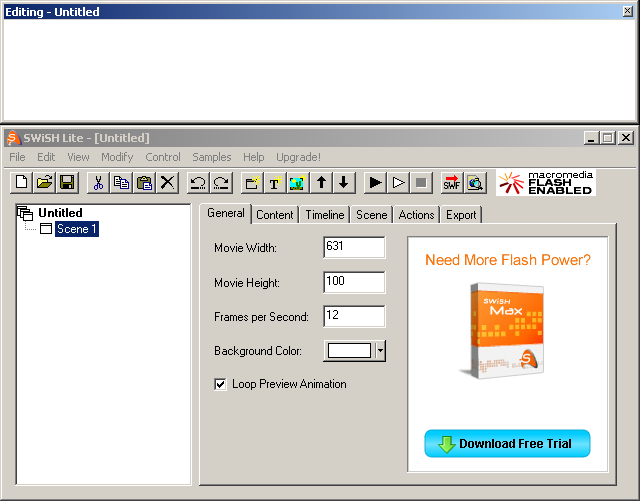The width and height of the screenshot is (640, 501).
Task: Click the Macromedia Flash Enabled logo
Action: coord(546,183)
